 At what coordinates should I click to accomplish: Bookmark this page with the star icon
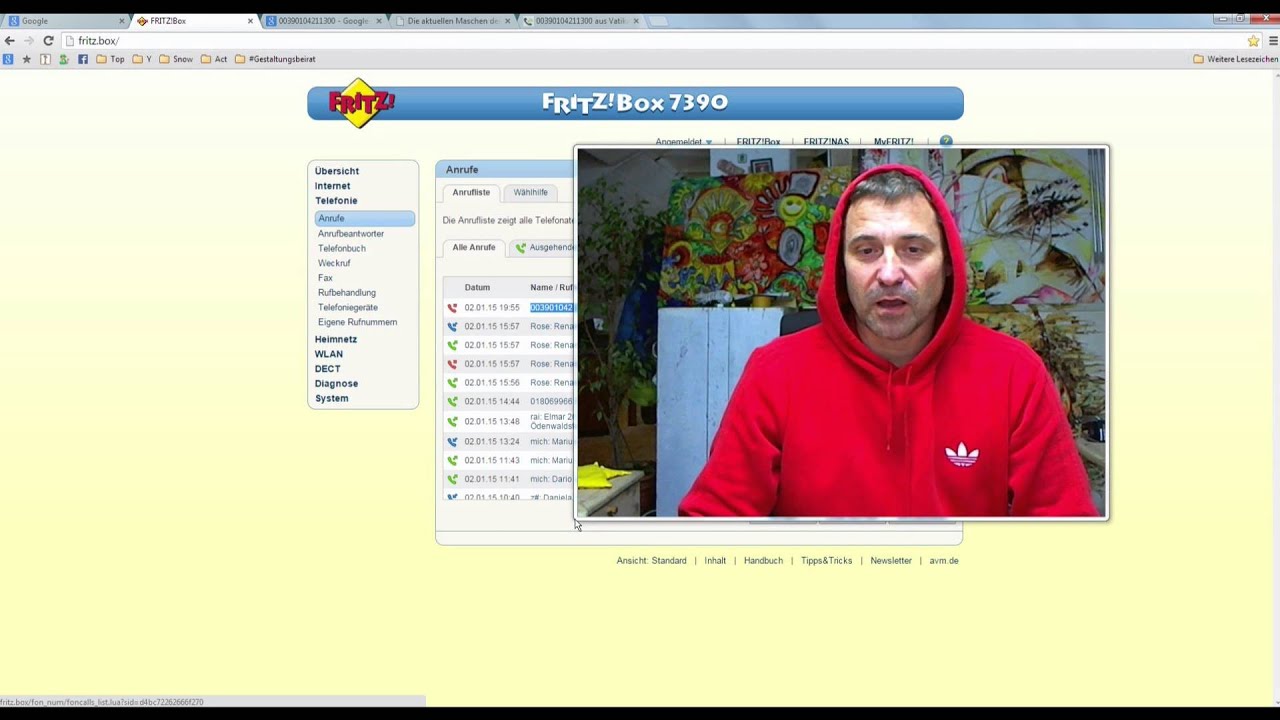click(1253, 41)
